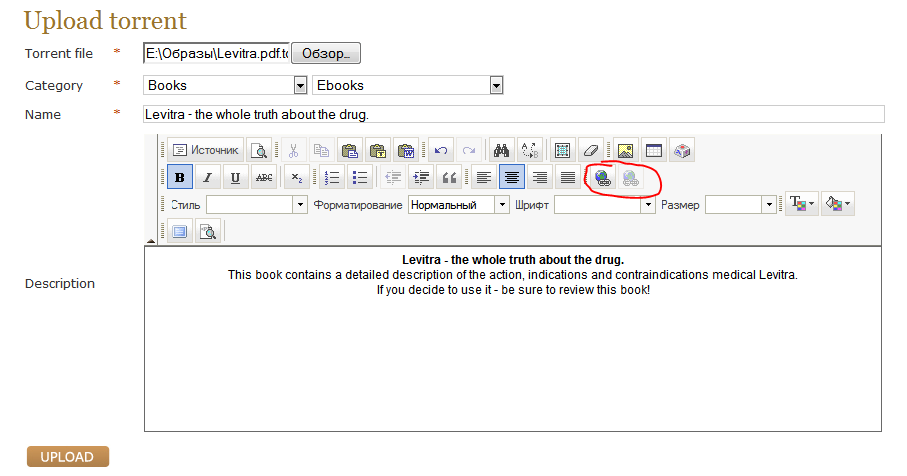The width and height of the screenshot is (907, 476).
Task: Open the text color picker
Action: [802, 204]
